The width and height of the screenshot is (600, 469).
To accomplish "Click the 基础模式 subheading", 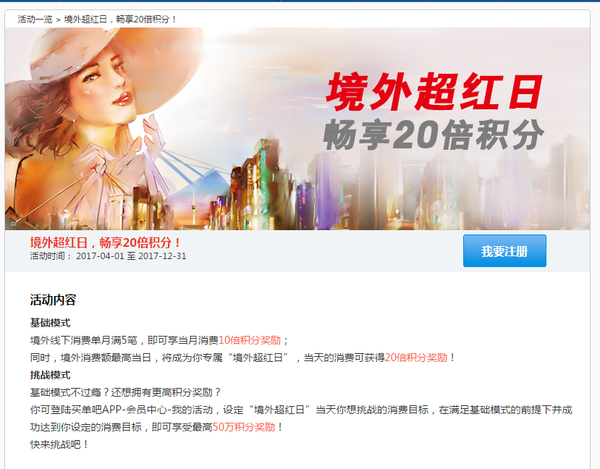I will coord(50,323).
